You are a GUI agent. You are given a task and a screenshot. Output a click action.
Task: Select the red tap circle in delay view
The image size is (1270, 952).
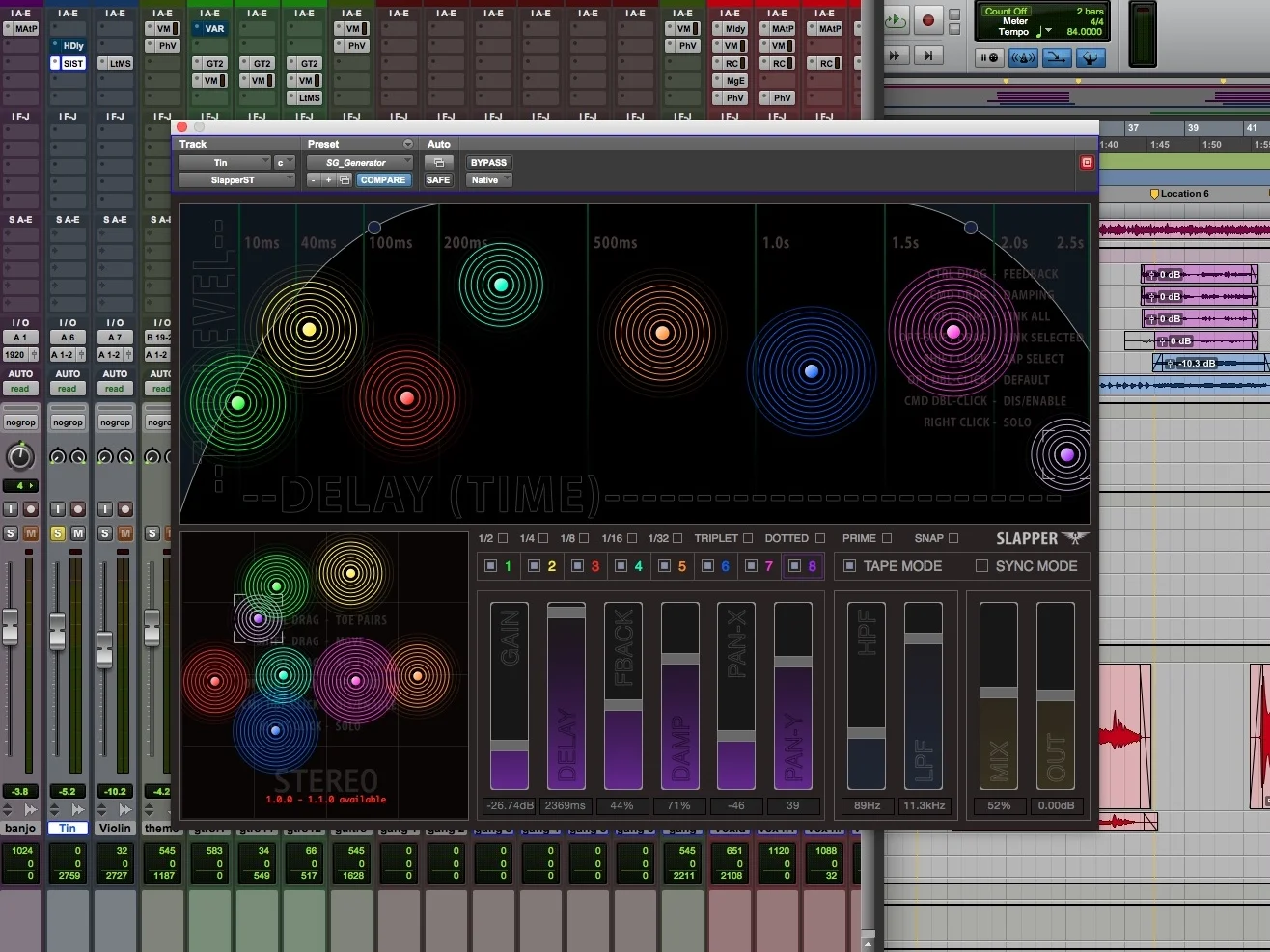click(x=406, y=397)
